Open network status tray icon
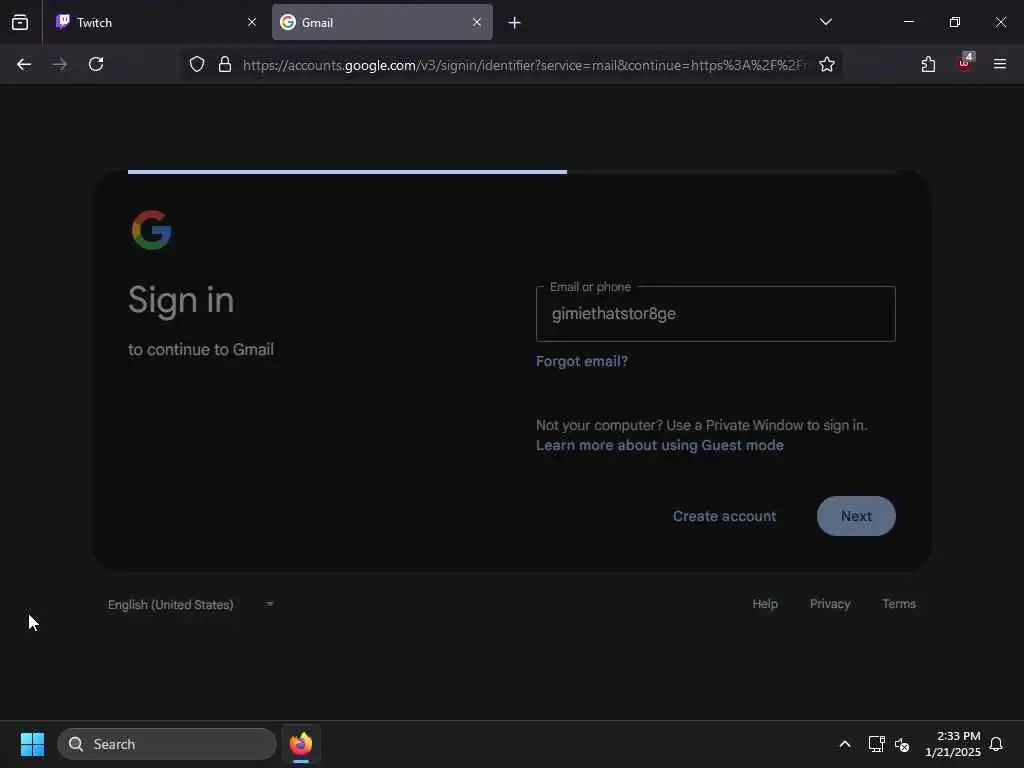Image resolution: width=1024 pixels, height=768 pixels. click(876, 744)
